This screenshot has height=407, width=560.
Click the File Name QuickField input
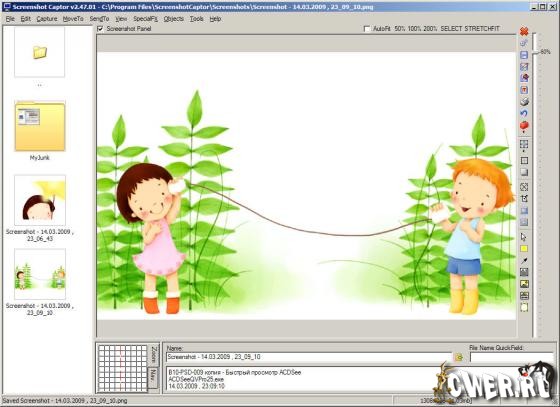tap(511, 357)
